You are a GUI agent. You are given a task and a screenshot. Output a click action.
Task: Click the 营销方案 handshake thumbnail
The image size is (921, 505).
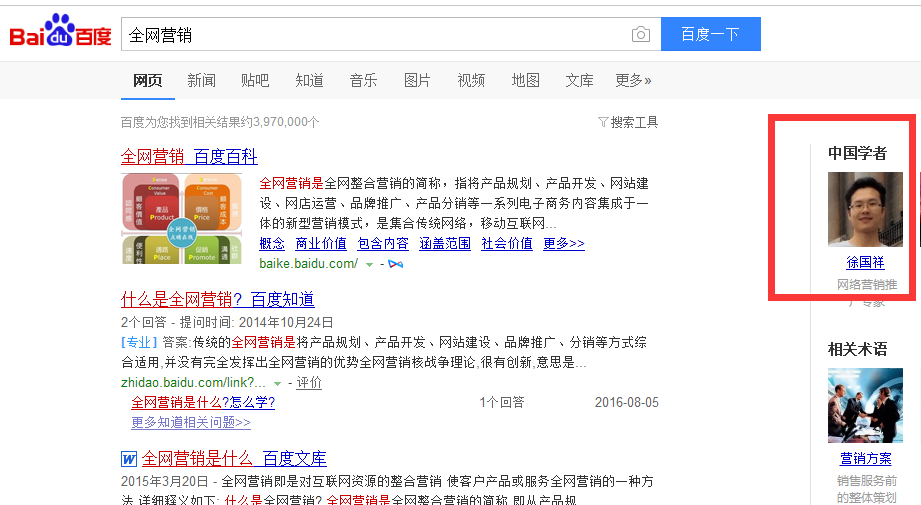click(865, 405)
